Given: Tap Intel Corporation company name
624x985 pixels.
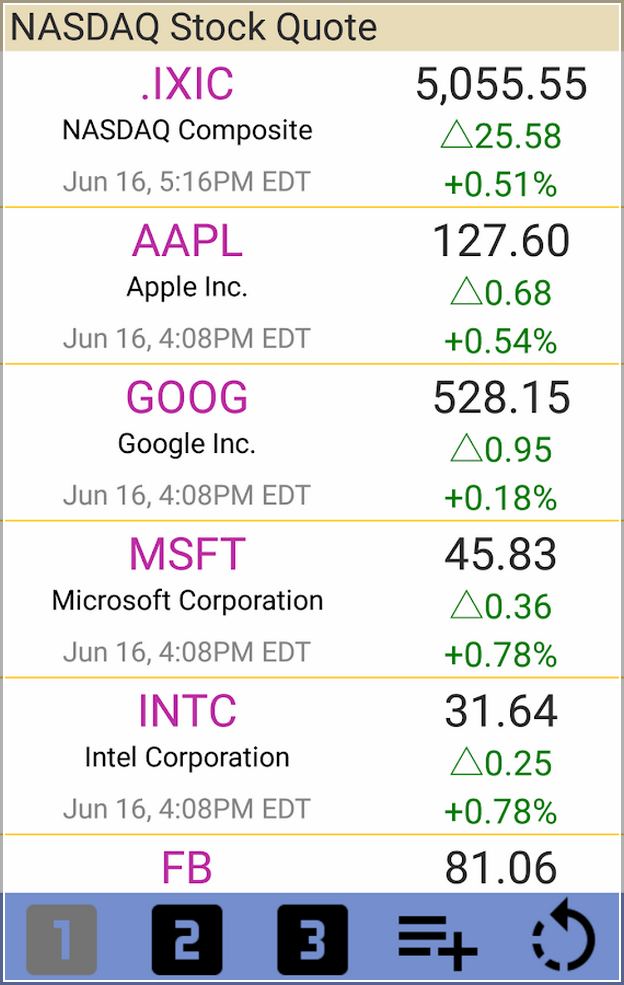Looking at the screenshot, I should [x=187, y=757].
